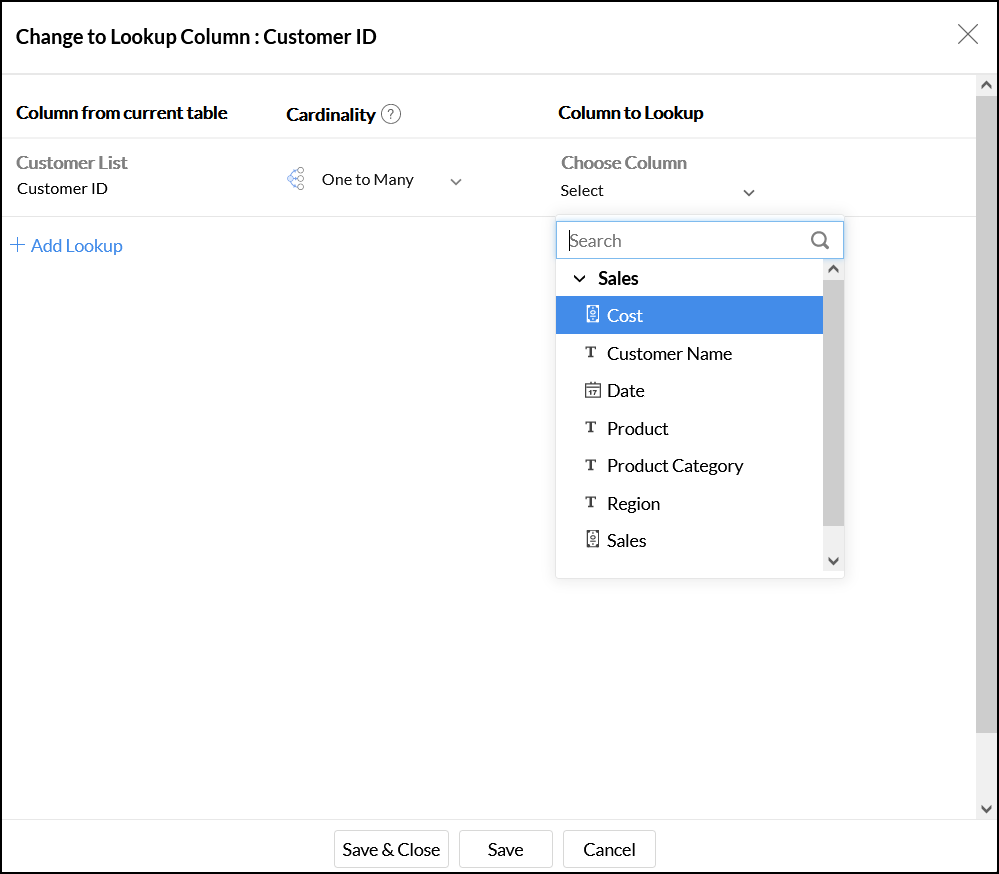Click the text icon beside Region

coord(591,503)
